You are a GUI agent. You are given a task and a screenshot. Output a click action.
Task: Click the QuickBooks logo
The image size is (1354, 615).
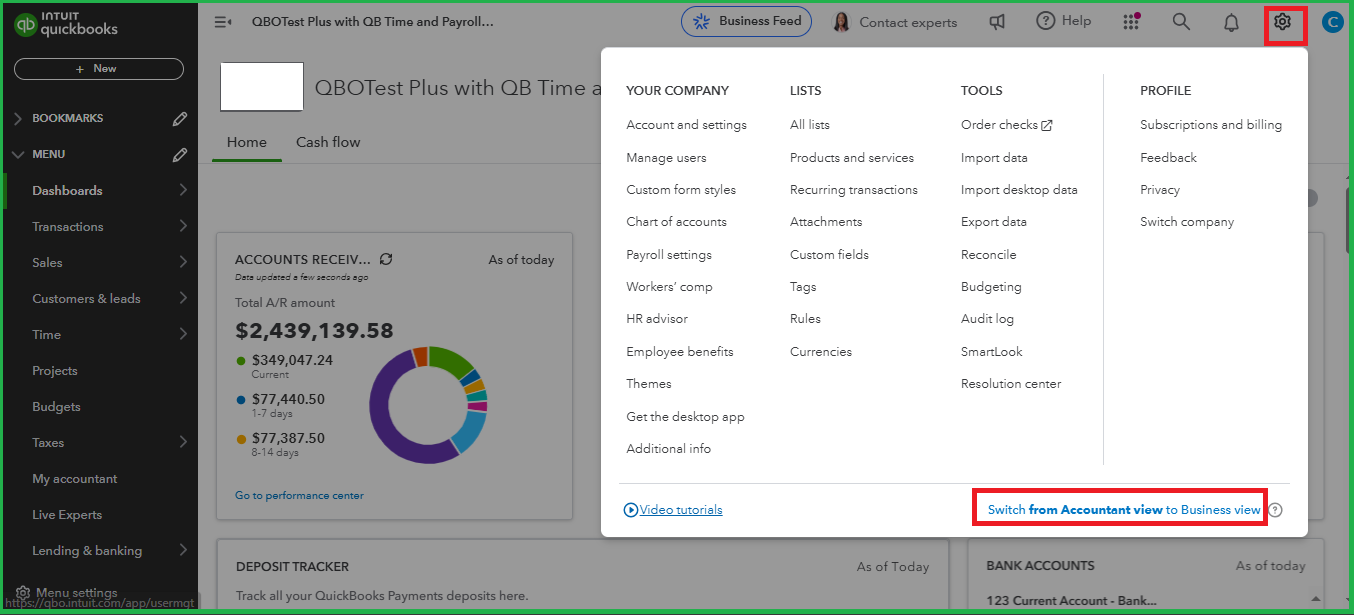click(x=66, y=26)
